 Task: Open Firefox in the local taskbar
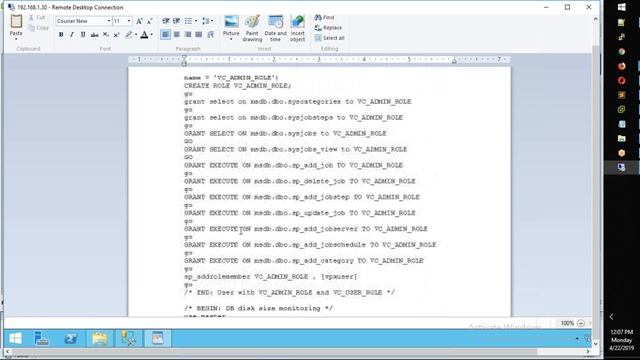pyautogui.click(x=622, y=66)
